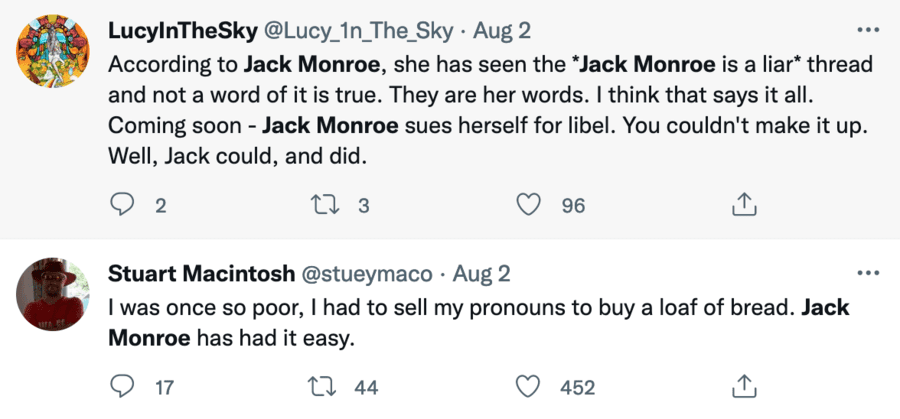Like LucyInTheSky's tweet
This screenshot has width=900, height=419.
528,205
